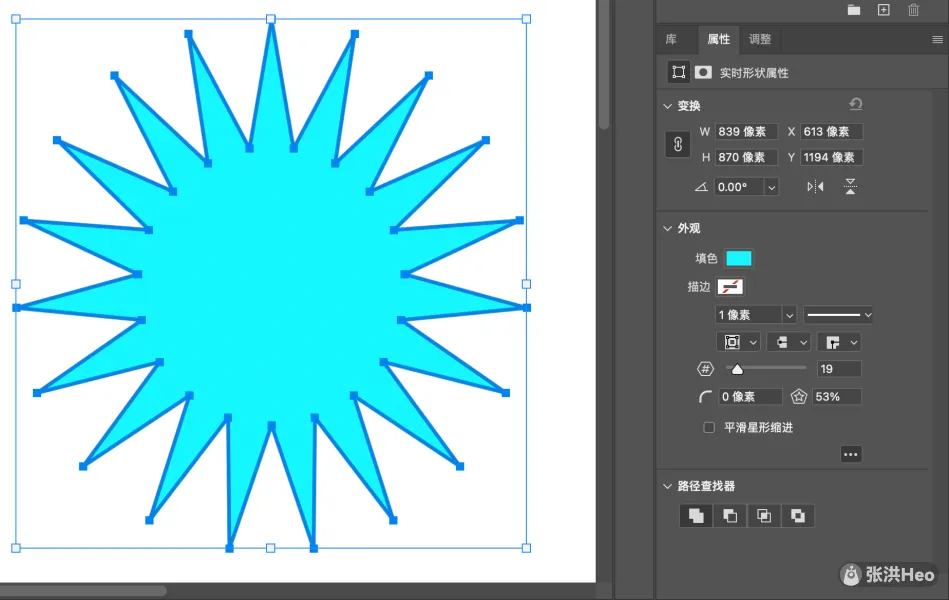Toggle the width-height link constraint

[x=677, y=144]
